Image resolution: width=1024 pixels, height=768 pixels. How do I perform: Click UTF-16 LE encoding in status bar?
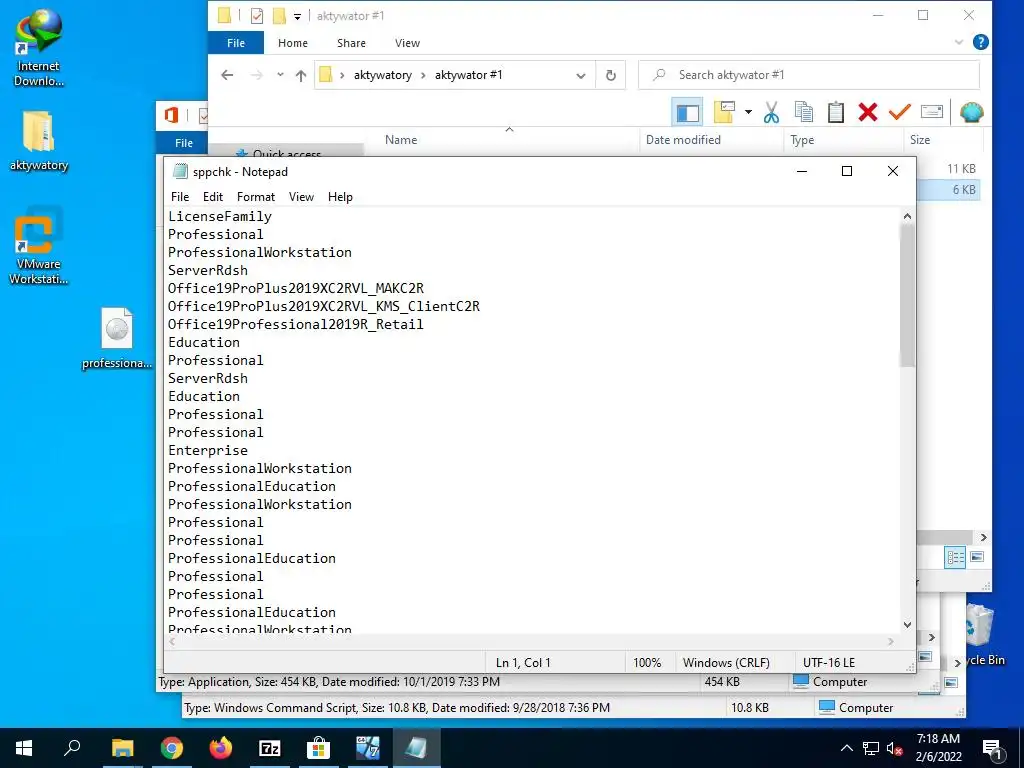pos(829,662)
